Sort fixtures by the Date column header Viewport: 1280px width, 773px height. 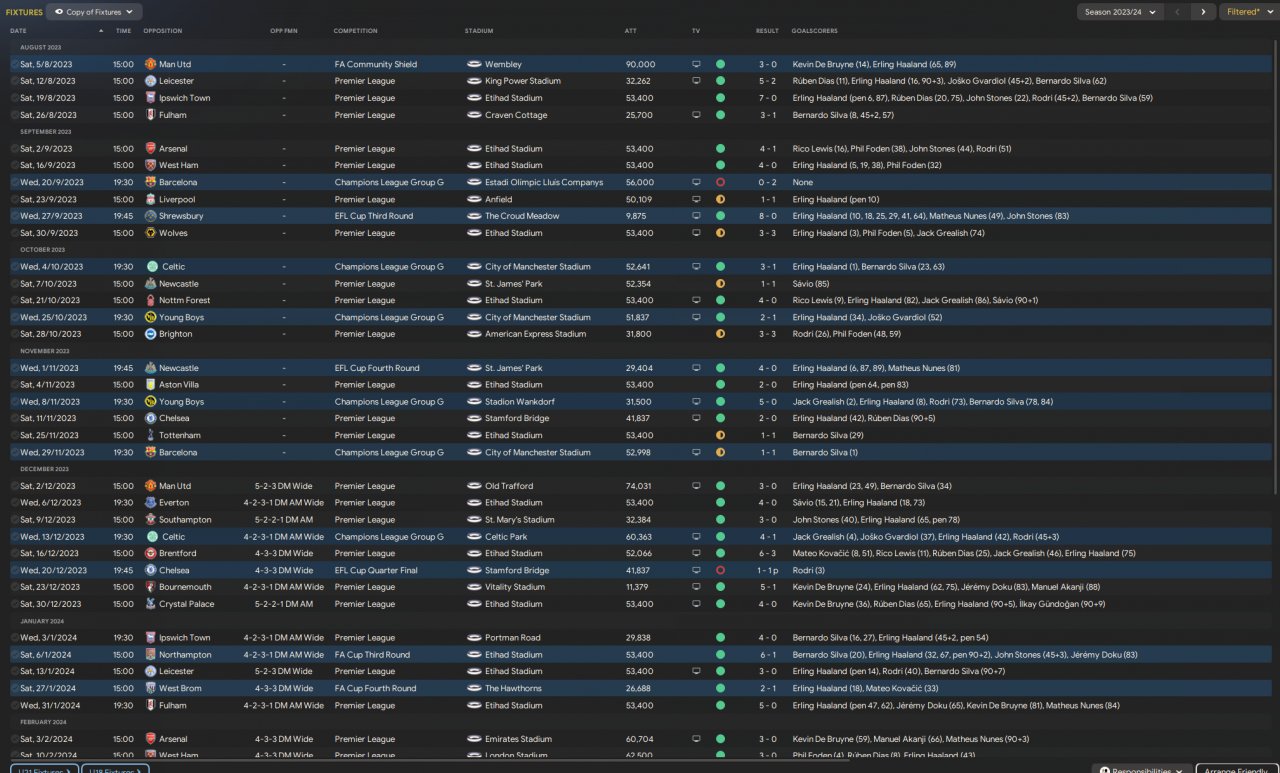tap(18, 31)
